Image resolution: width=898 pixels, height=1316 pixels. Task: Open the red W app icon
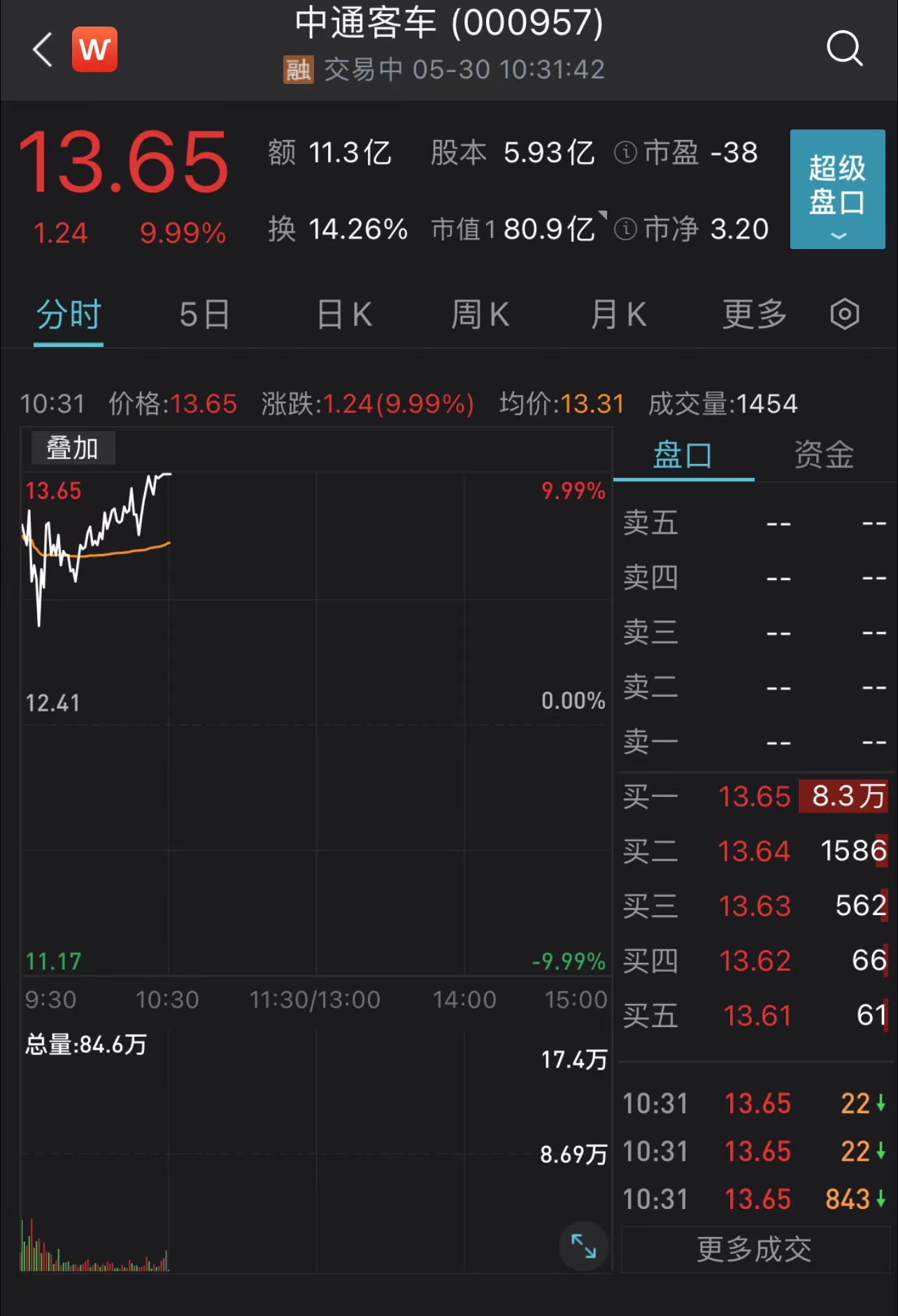(x=94, y=50)
